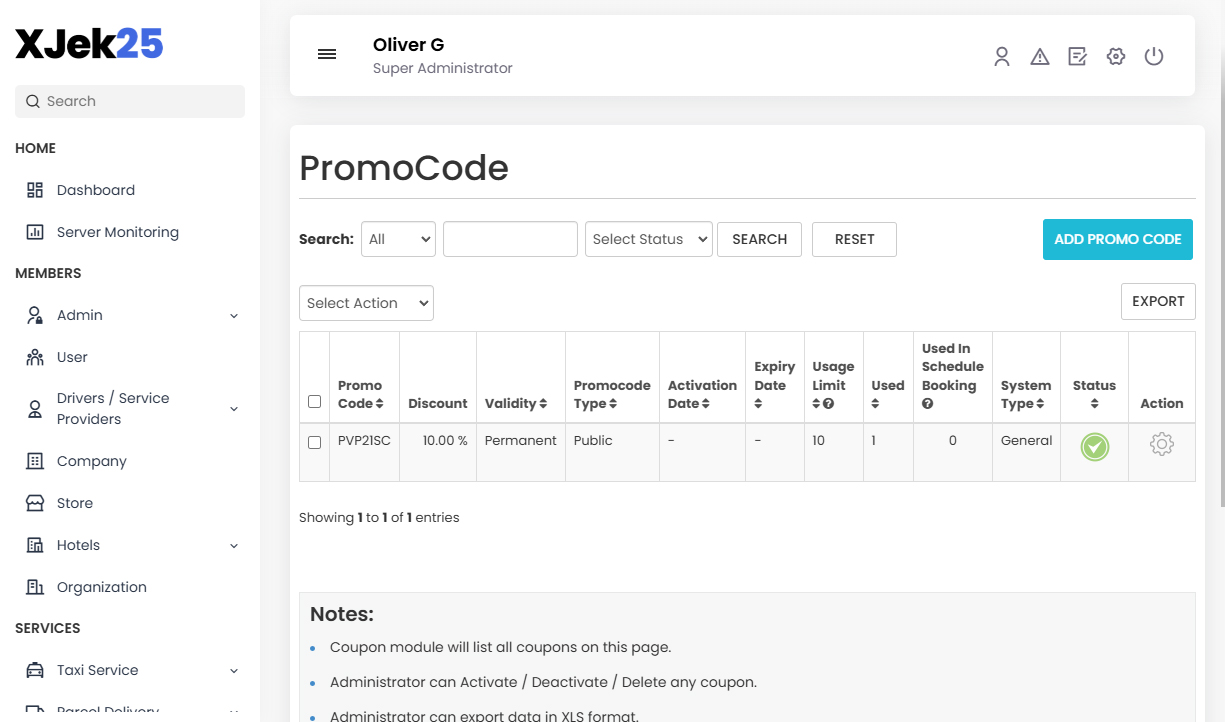Open the profile icon in the header
Viewport: 1225px width, 722px height.
click(x=1002, y=56)
